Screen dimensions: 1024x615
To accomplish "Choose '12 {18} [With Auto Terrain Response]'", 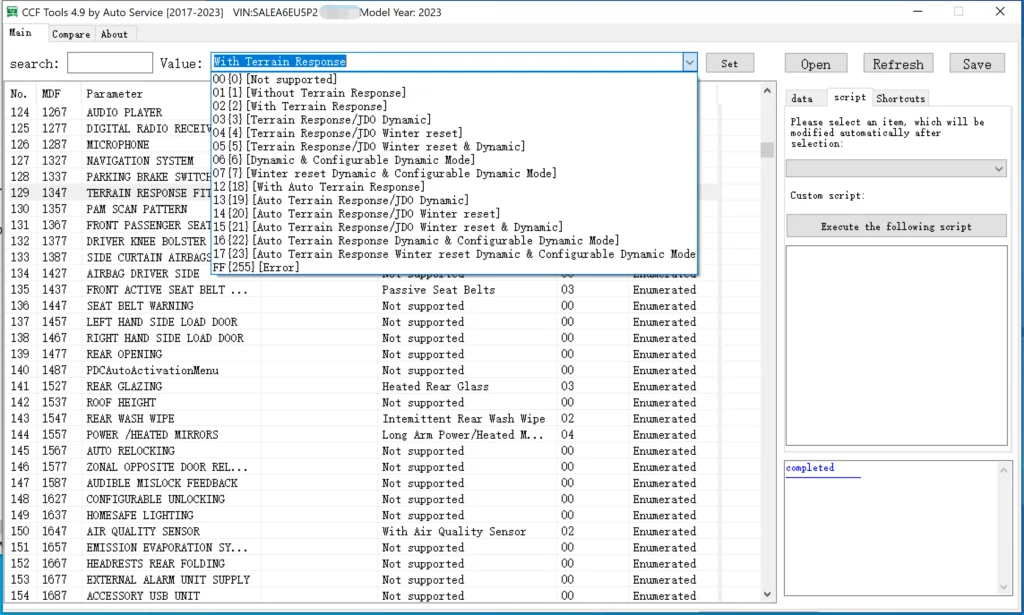I will point(455,187).
